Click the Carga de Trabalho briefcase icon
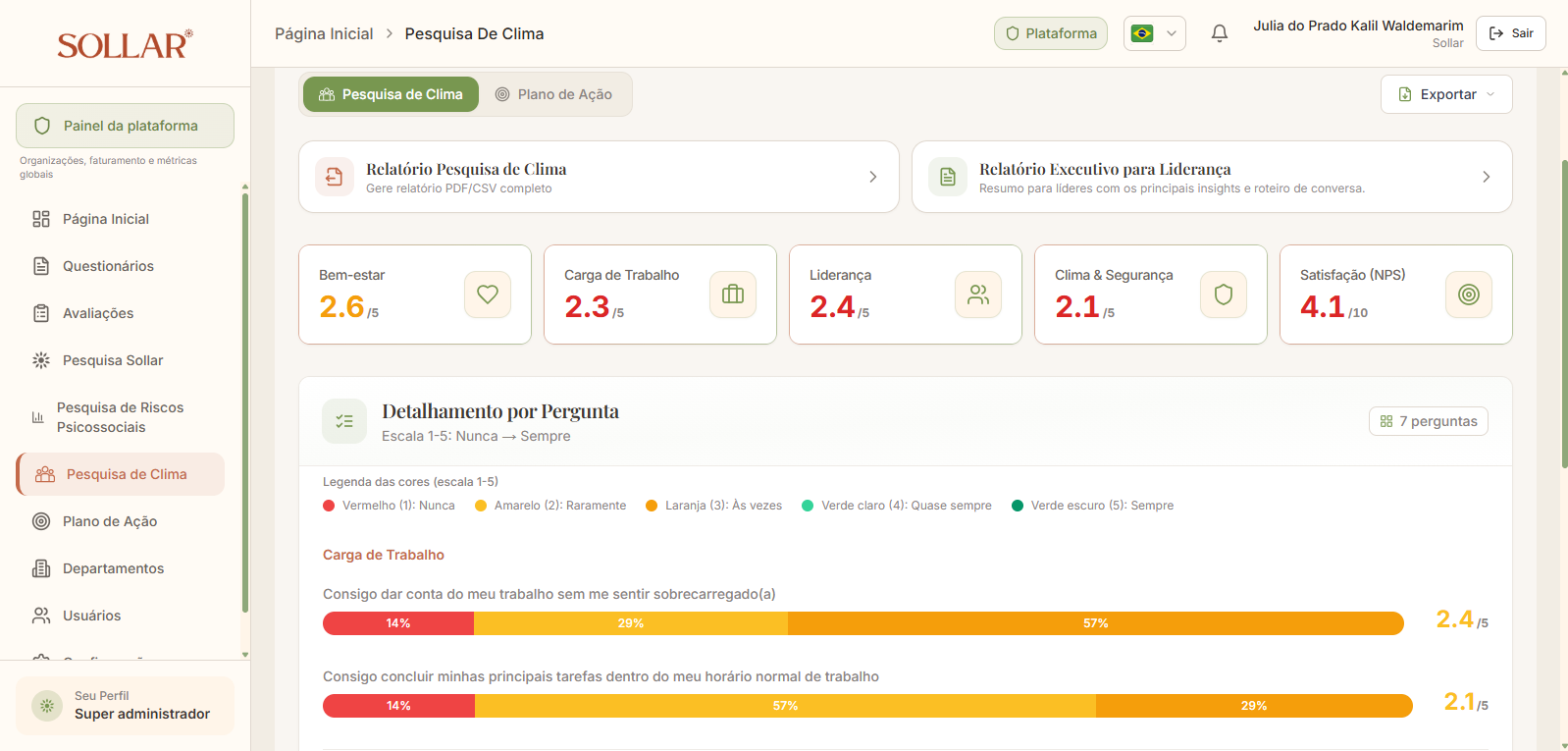Screen dimensions: 1568x751 (x=733, y=295)
